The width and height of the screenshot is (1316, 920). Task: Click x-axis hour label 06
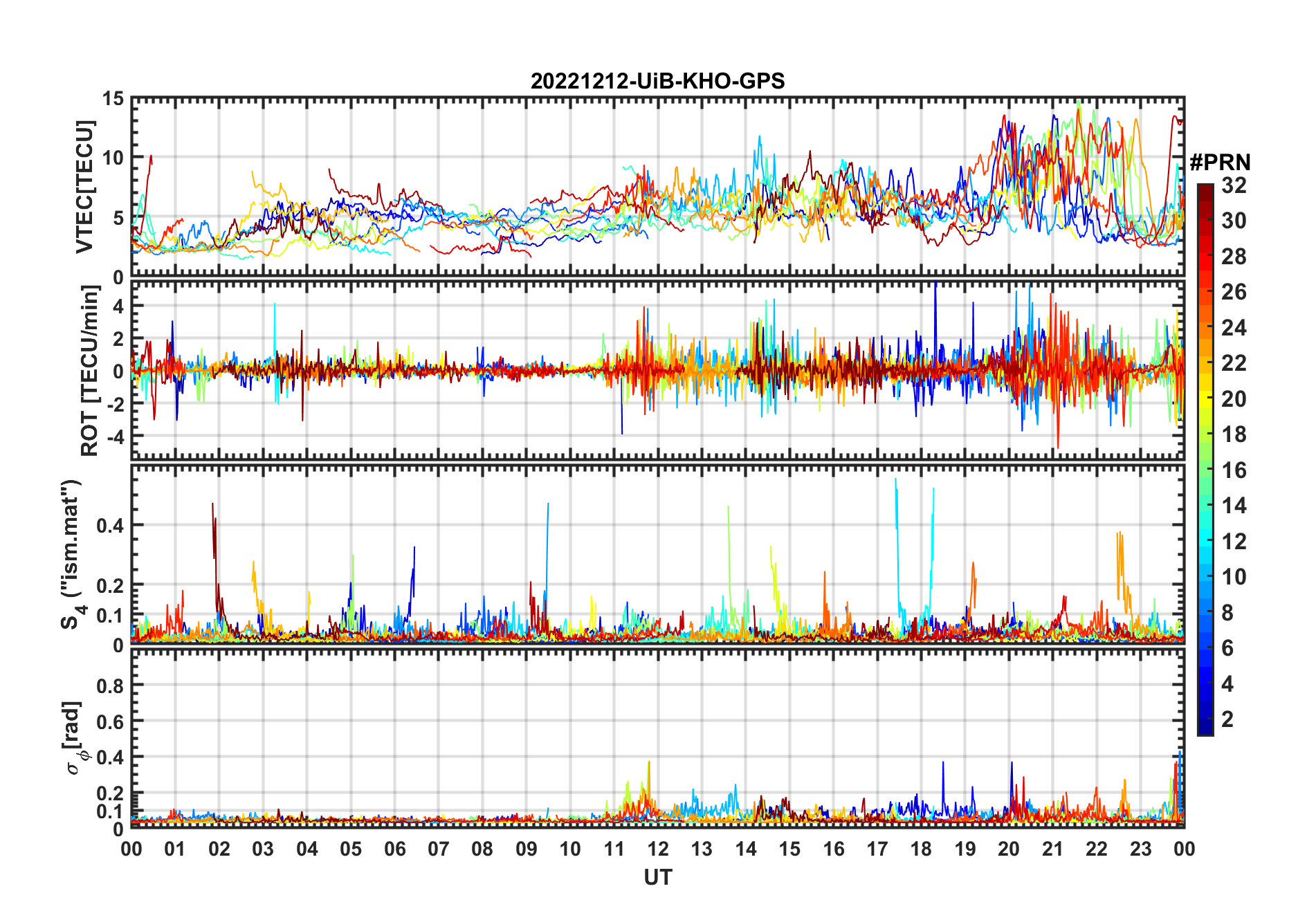[395, 849]
